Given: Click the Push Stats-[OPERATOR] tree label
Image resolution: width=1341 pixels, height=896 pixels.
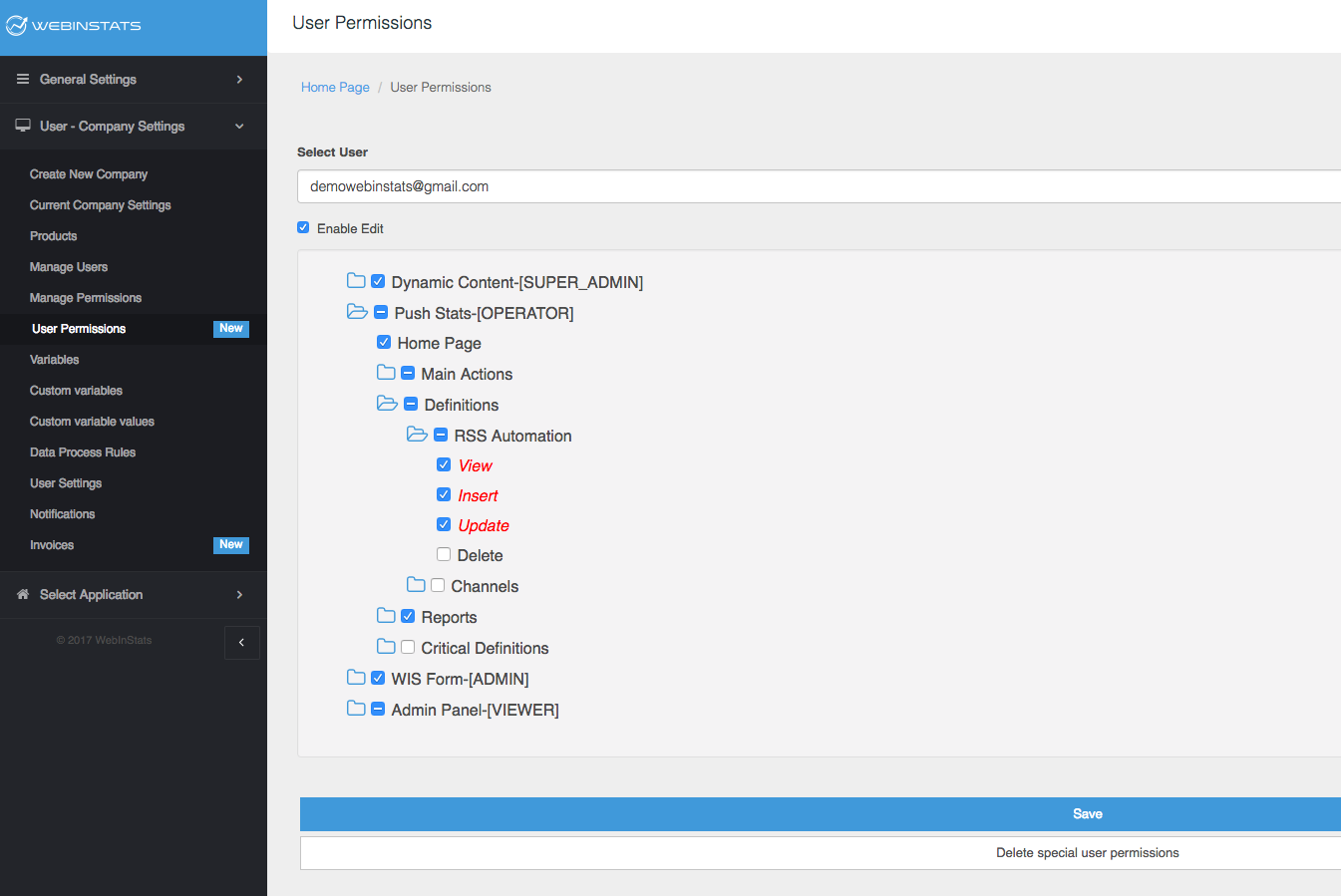Looking at the screenshot, I should click(x=484, y=313).
